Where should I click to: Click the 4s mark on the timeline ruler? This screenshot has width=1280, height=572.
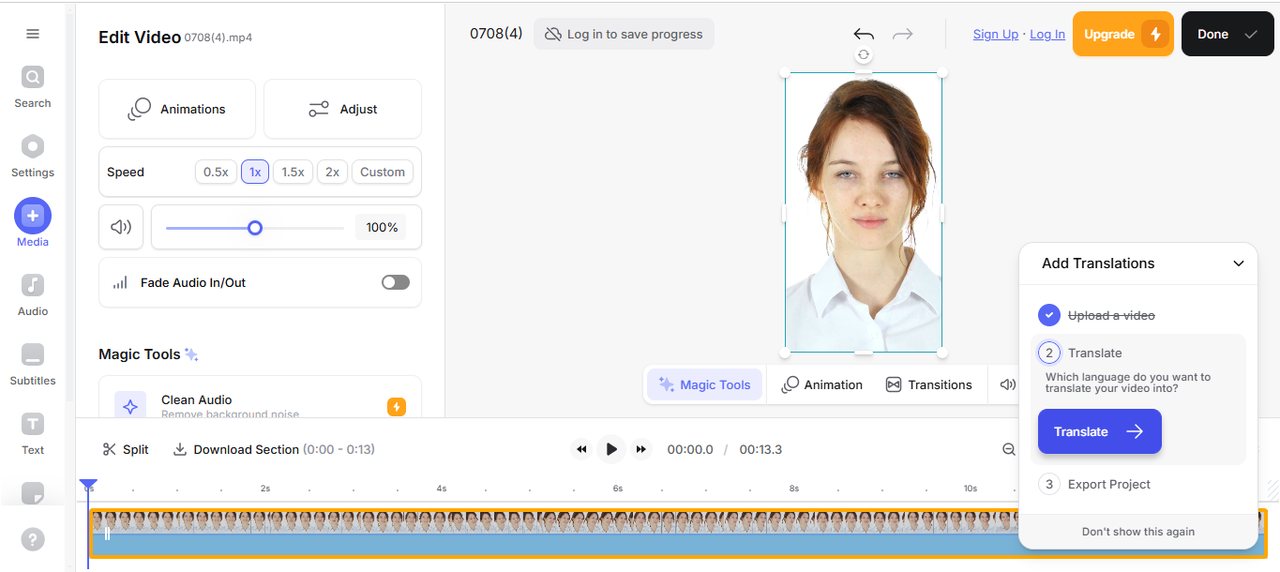441,489
